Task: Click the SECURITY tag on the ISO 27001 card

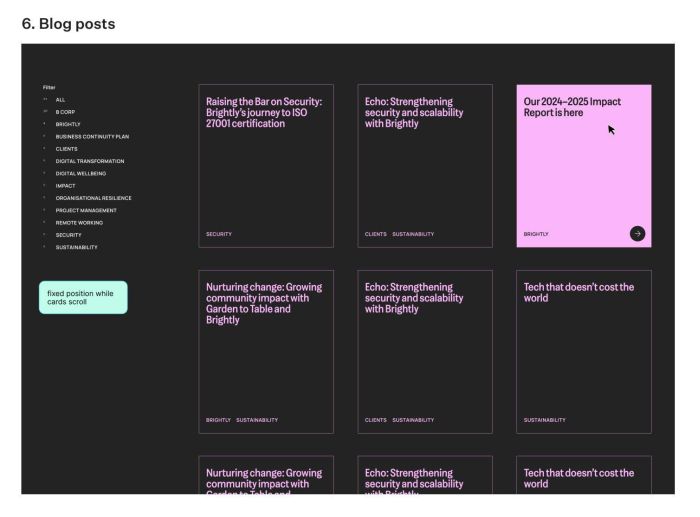Action: point(219,234)
